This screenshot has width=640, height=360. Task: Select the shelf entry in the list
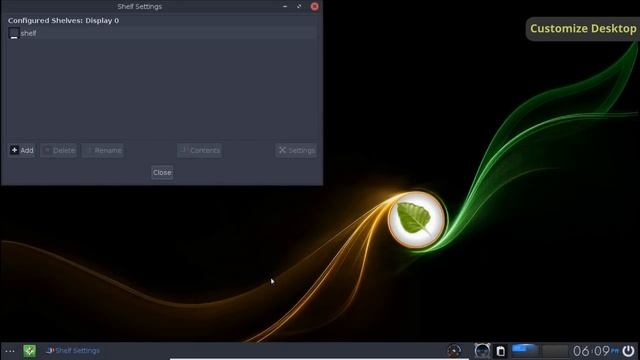click(162, 33)
